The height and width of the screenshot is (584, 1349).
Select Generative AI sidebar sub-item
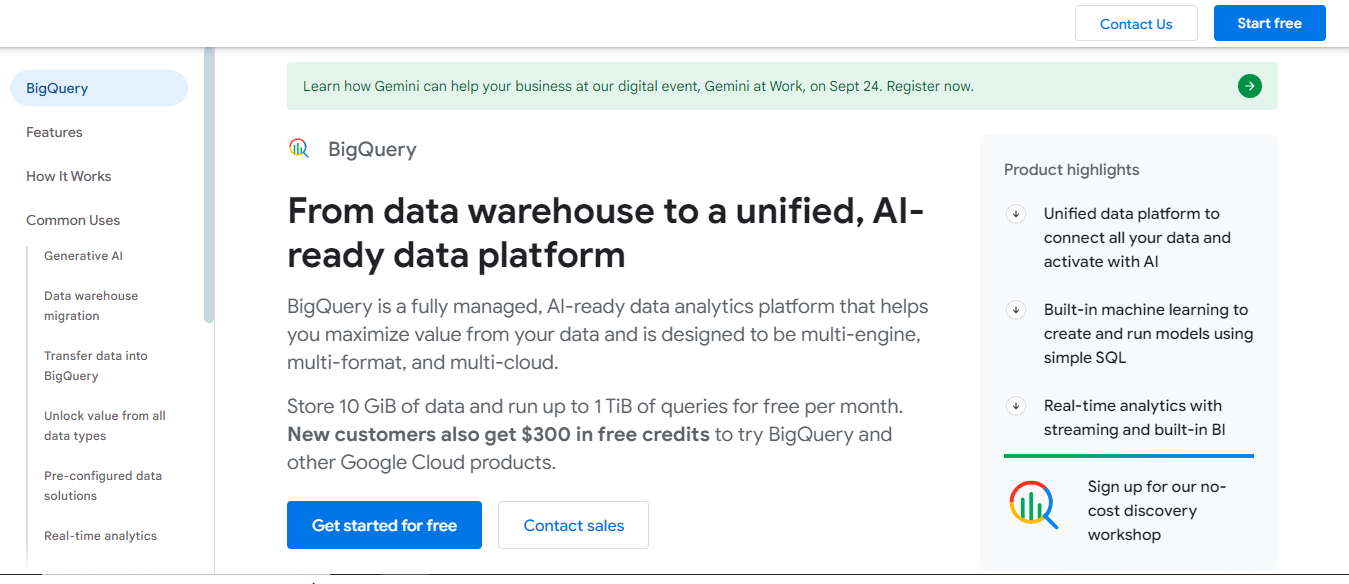(83, 256)
